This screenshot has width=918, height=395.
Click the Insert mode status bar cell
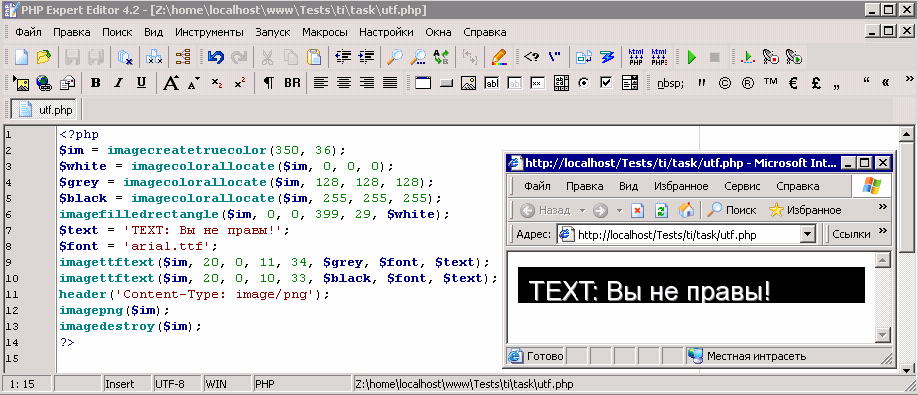coord(126,384)
